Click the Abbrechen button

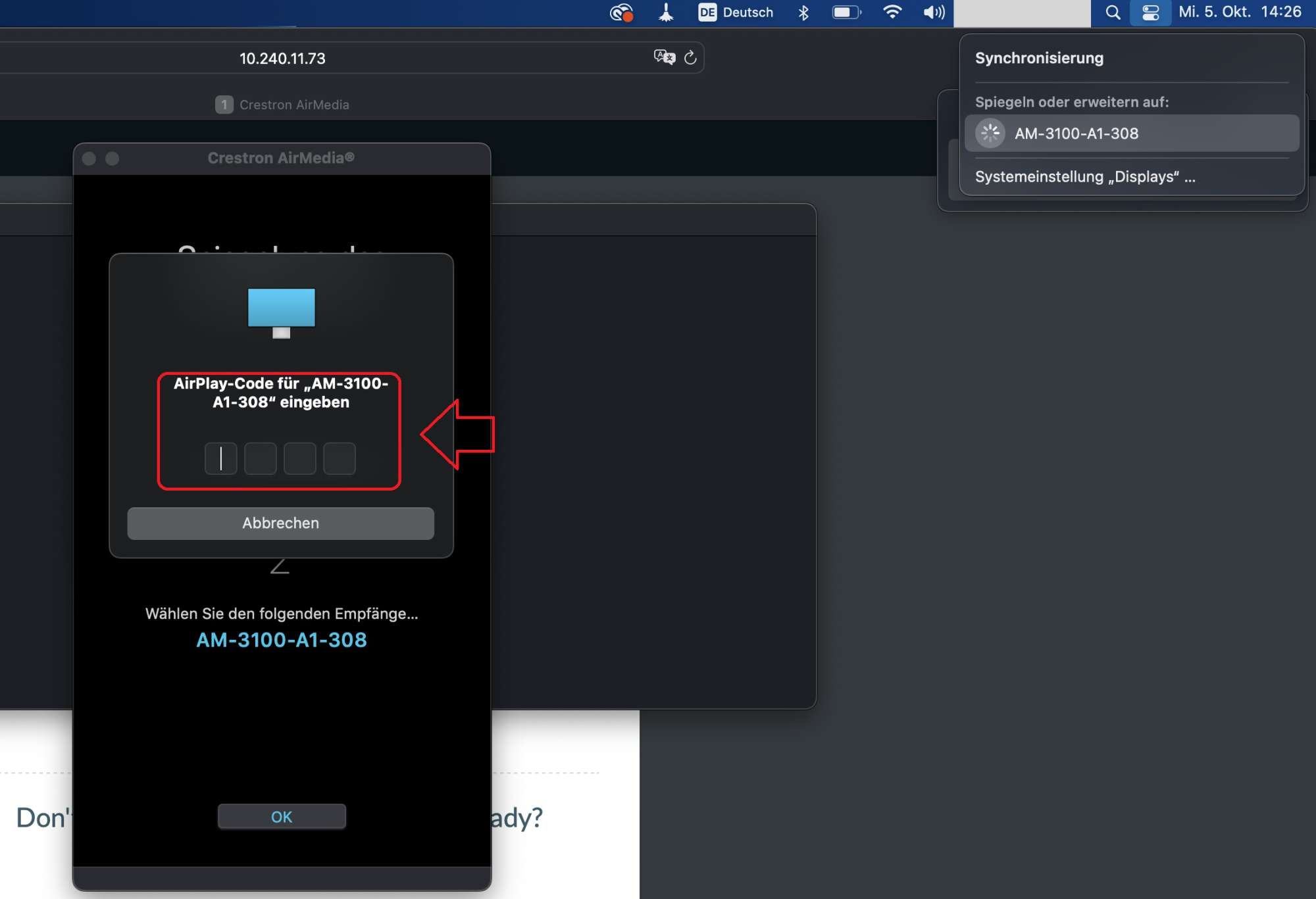coord(281,523)
